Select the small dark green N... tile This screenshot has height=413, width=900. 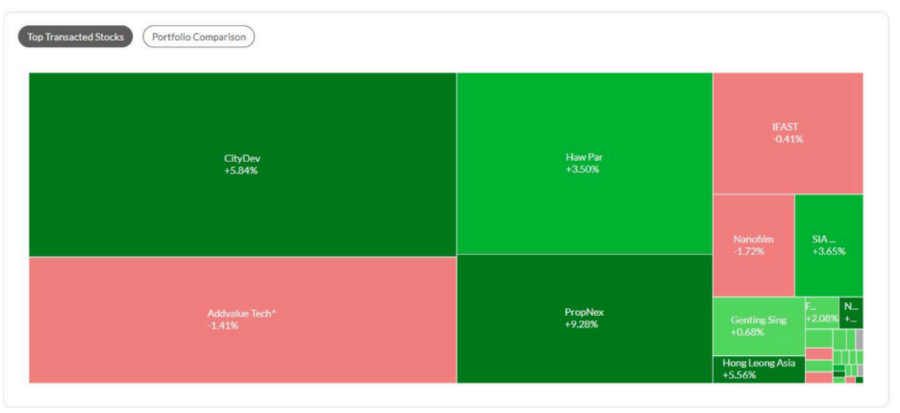click(851, 311)
